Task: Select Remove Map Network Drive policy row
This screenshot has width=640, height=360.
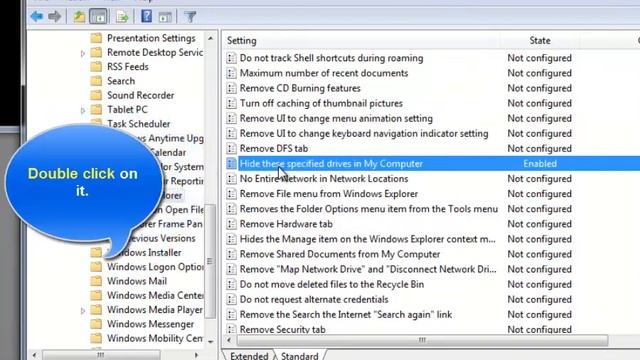Action: (x=368, y=269)
